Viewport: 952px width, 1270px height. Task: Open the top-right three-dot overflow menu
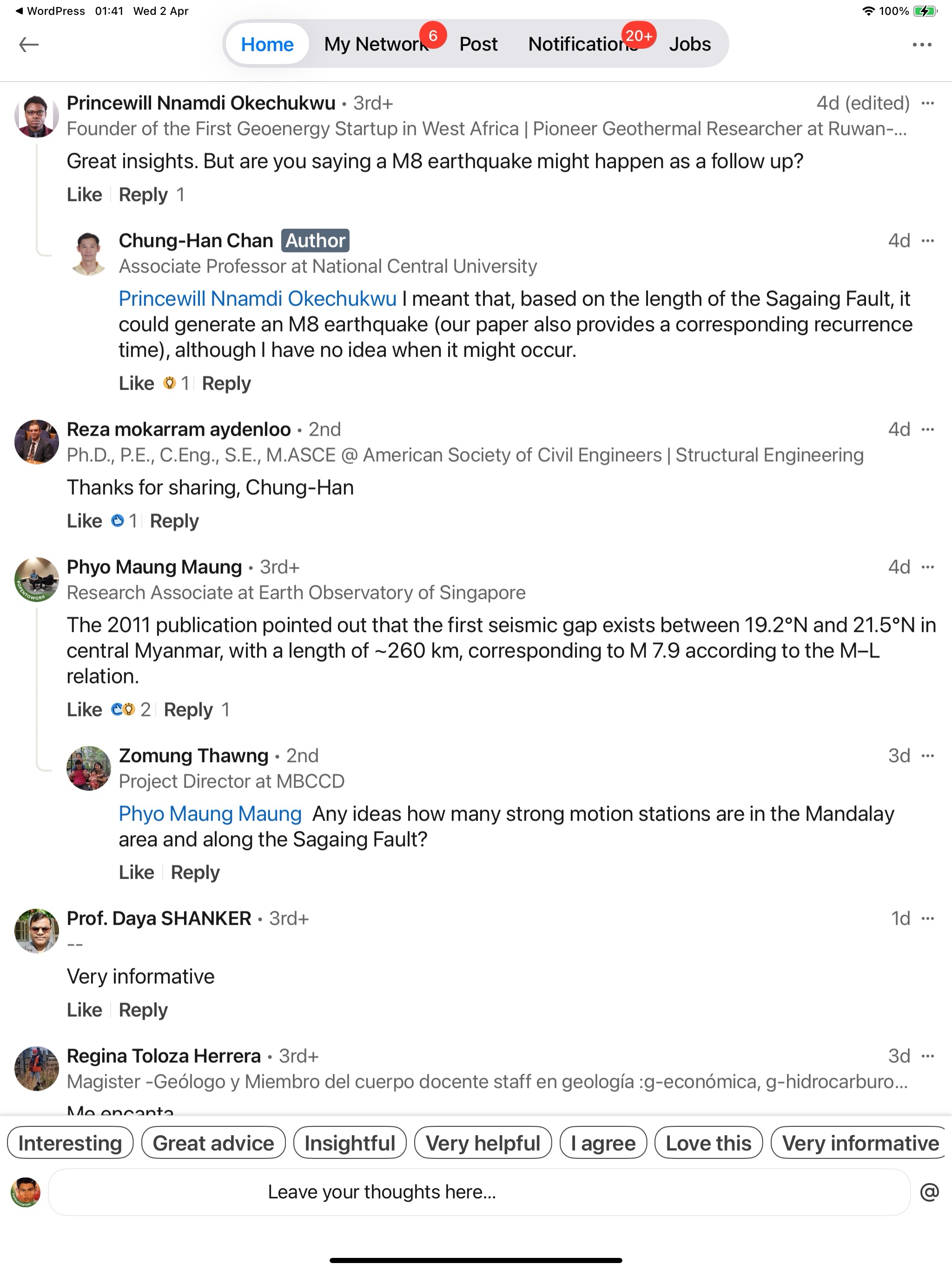[922, 45]
